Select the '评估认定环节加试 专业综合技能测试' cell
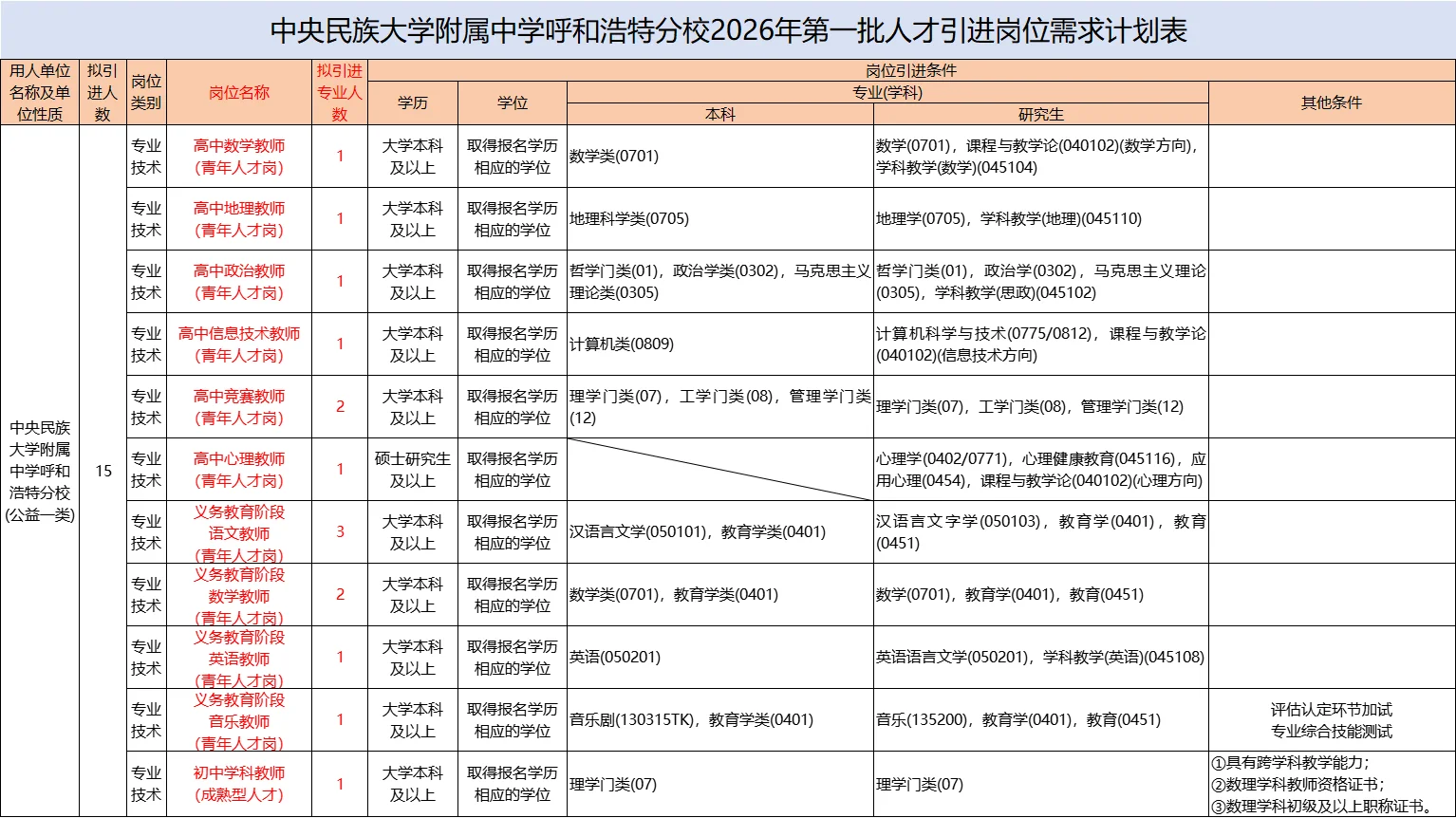 [1332, 720]
